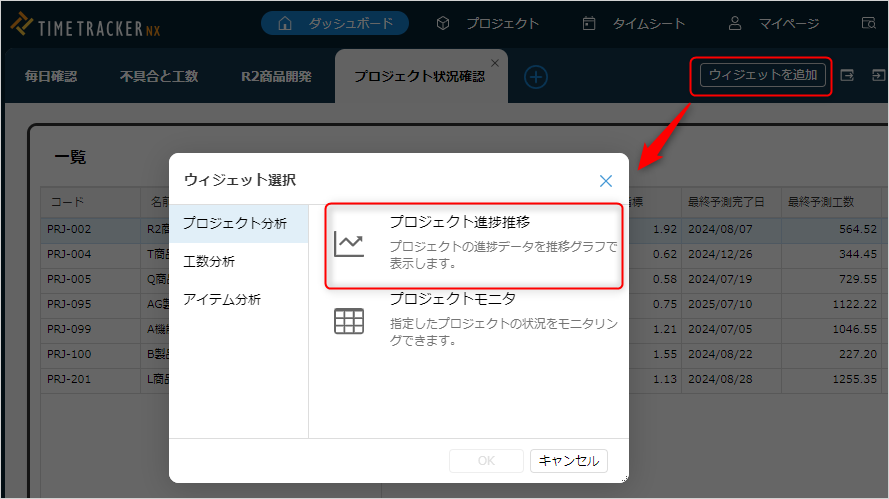This screenshot has width=889, height=499.
Task: Switch to the 不具合と工数 tab
Action: 159,76
